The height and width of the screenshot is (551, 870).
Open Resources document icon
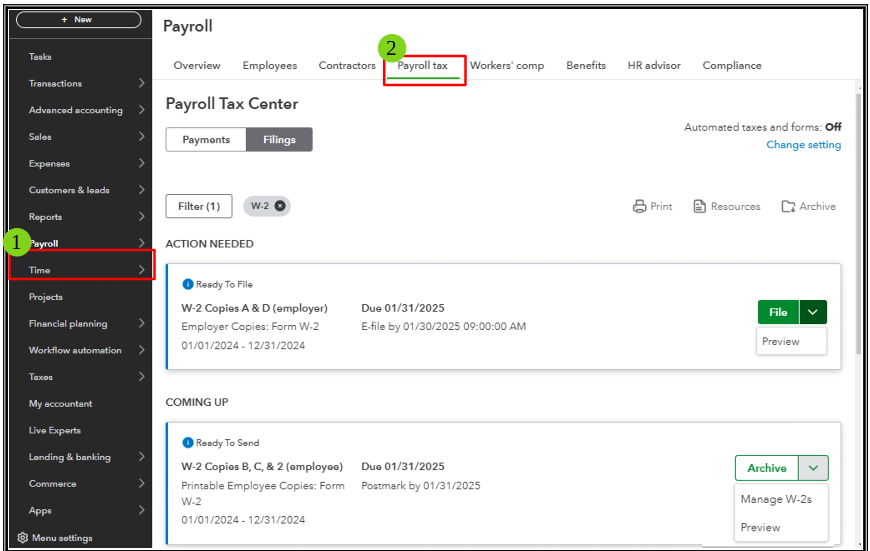point(700,206)
